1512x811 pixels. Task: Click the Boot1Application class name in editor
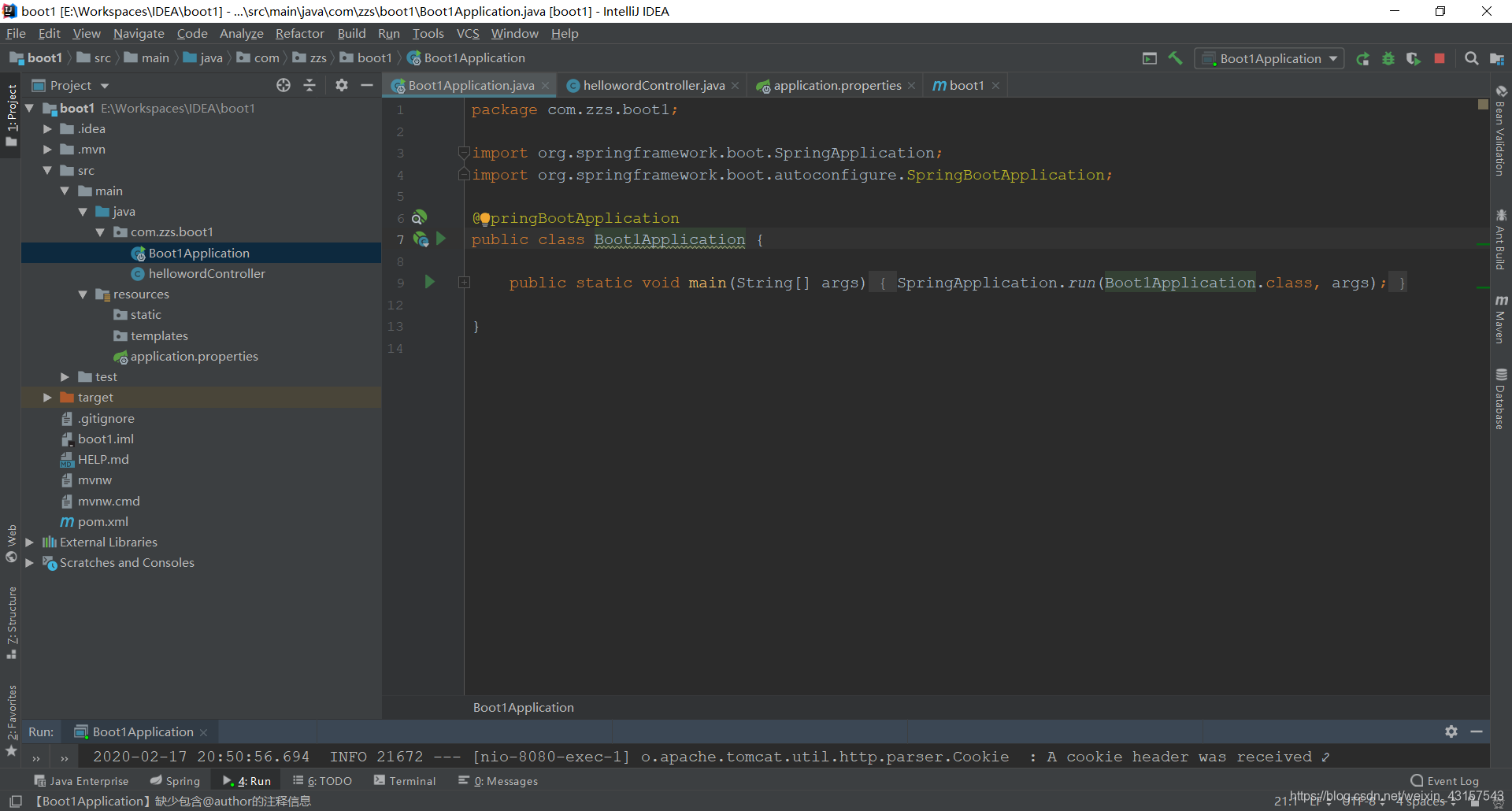(x=669, y=239)
